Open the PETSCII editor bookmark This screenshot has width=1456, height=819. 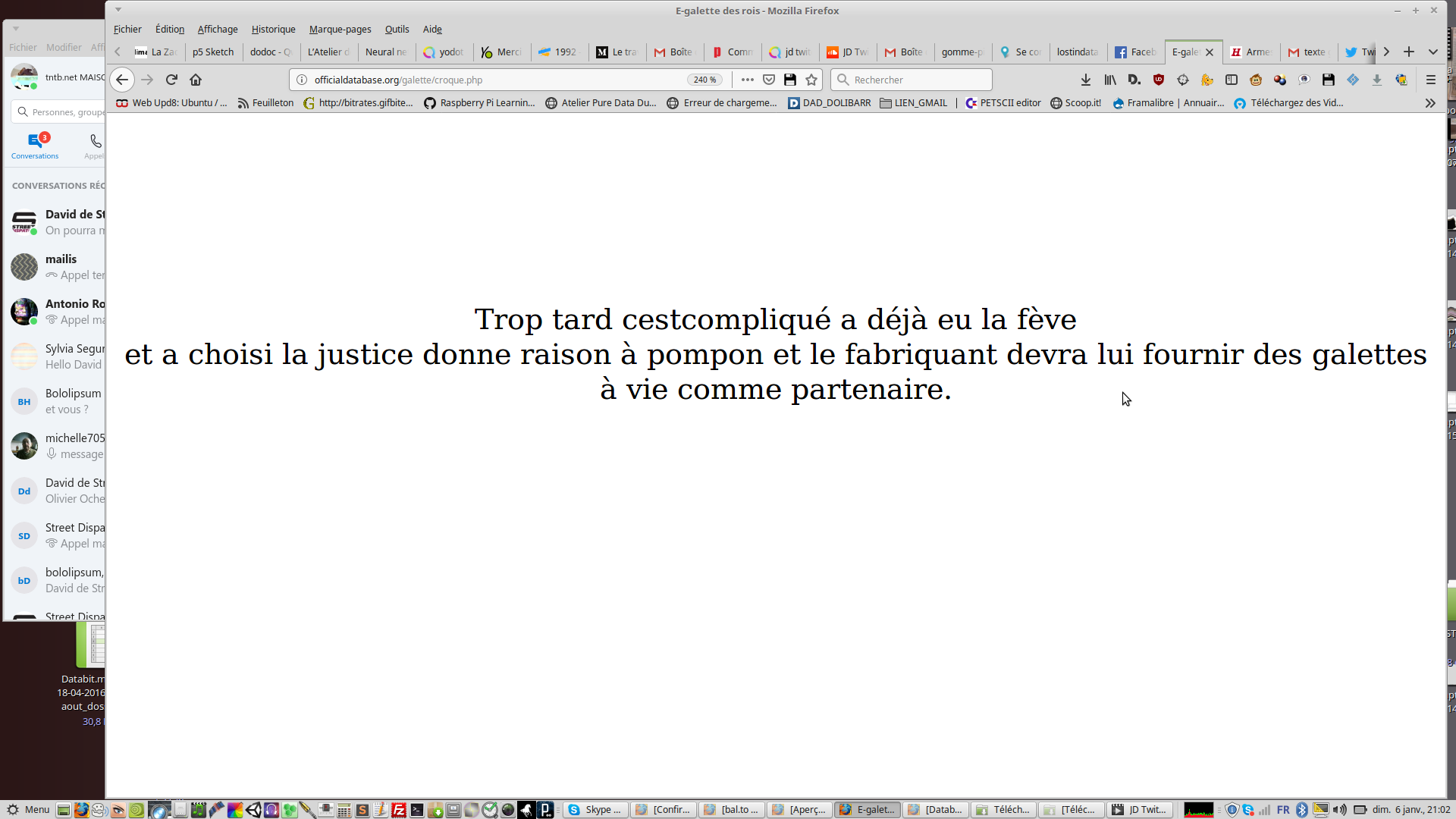[1003, 103]
